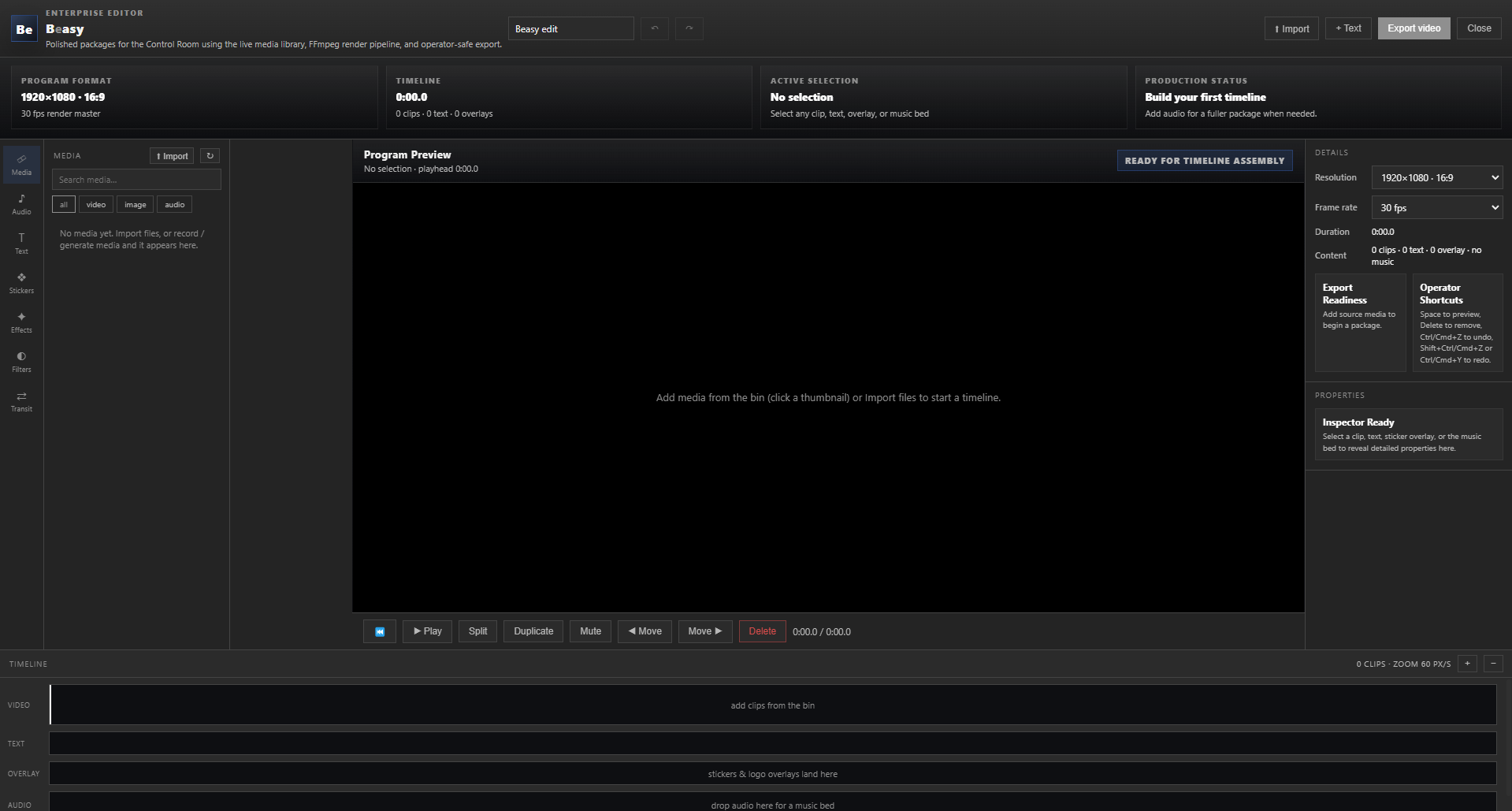Open the Audio sidebar panel

(x=21, y=204)
